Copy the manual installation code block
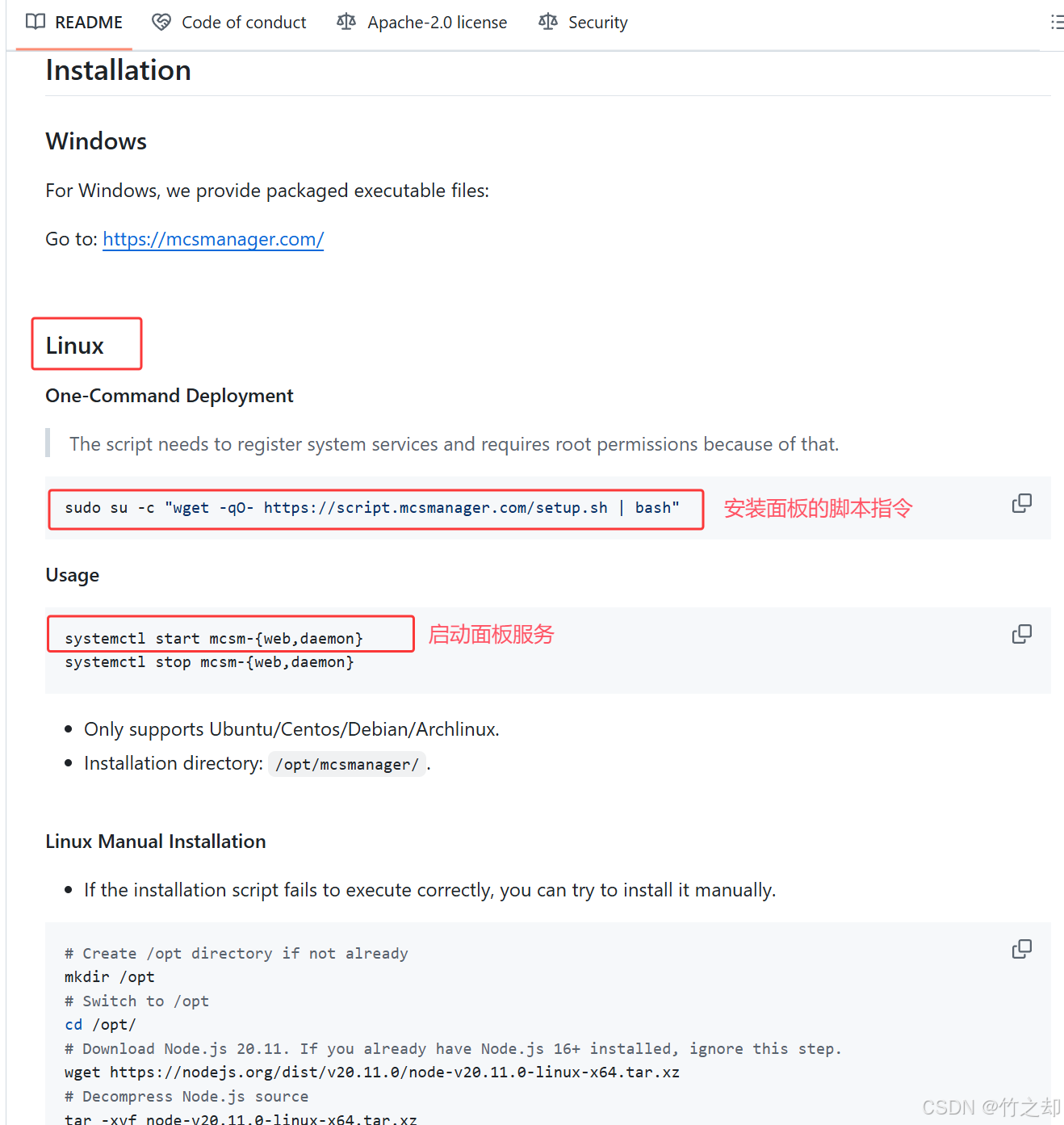The image size is (1064, 1125). pyautogui.click(x=1021, y=950)
